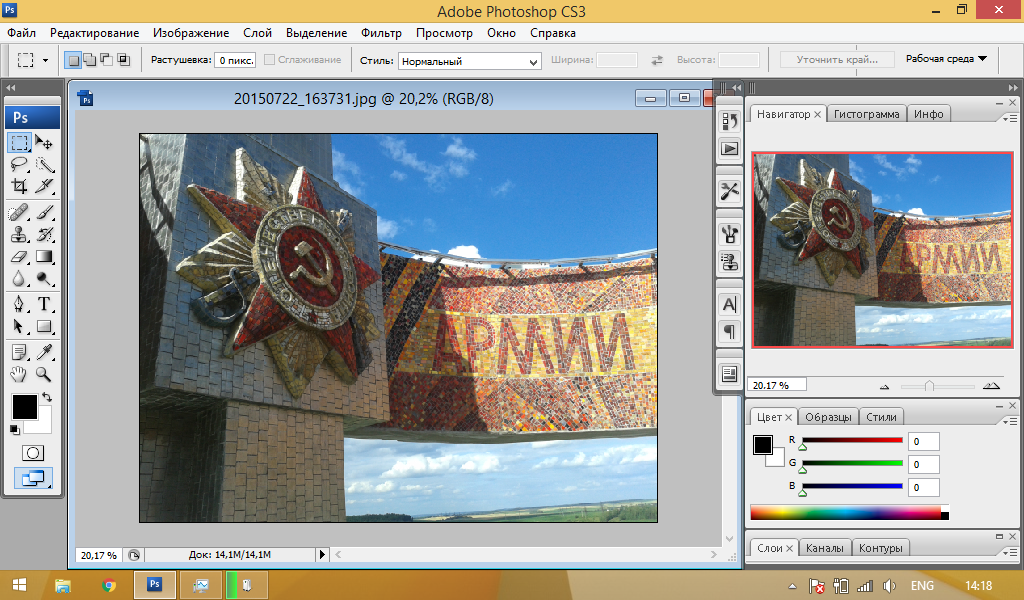This screenshot has width=1024, height=600.
Task: Collapse the right panel dock to icons
Action: tap(1012, 87)
